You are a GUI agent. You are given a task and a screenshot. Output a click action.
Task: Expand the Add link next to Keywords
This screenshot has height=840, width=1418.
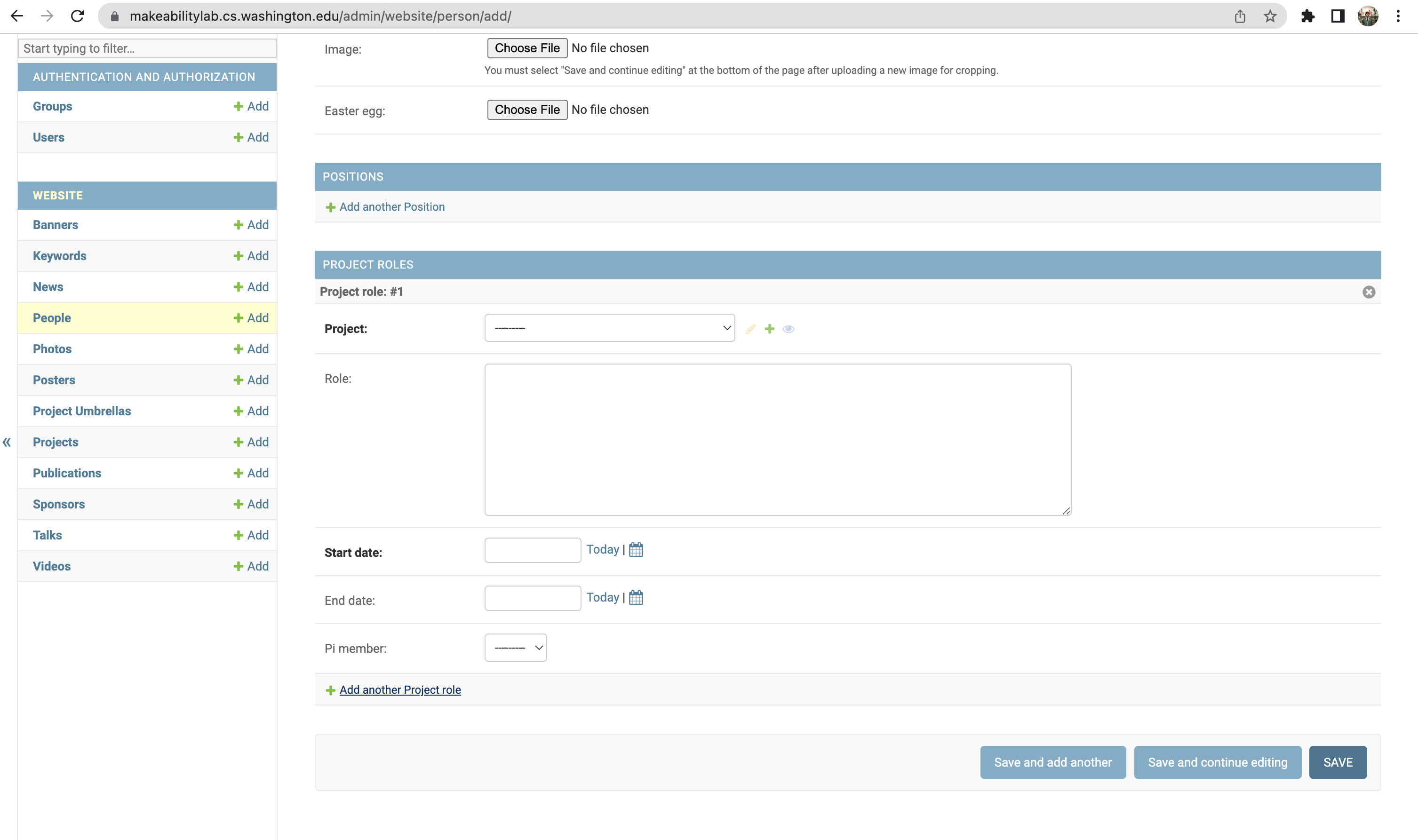point(251,255)
